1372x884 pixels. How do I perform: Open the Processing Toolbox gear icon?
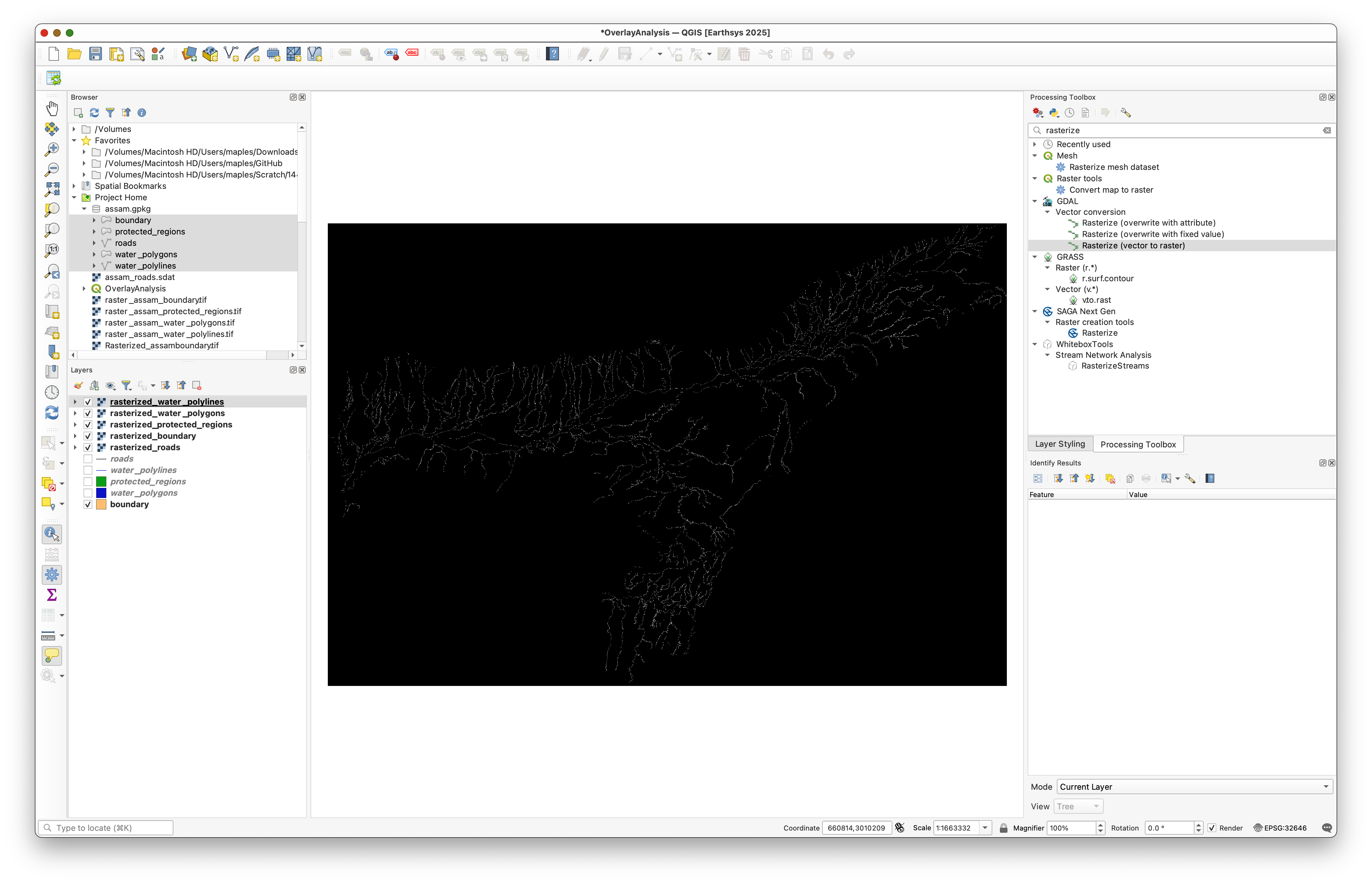pyautogui.click(x=52, y=574)
